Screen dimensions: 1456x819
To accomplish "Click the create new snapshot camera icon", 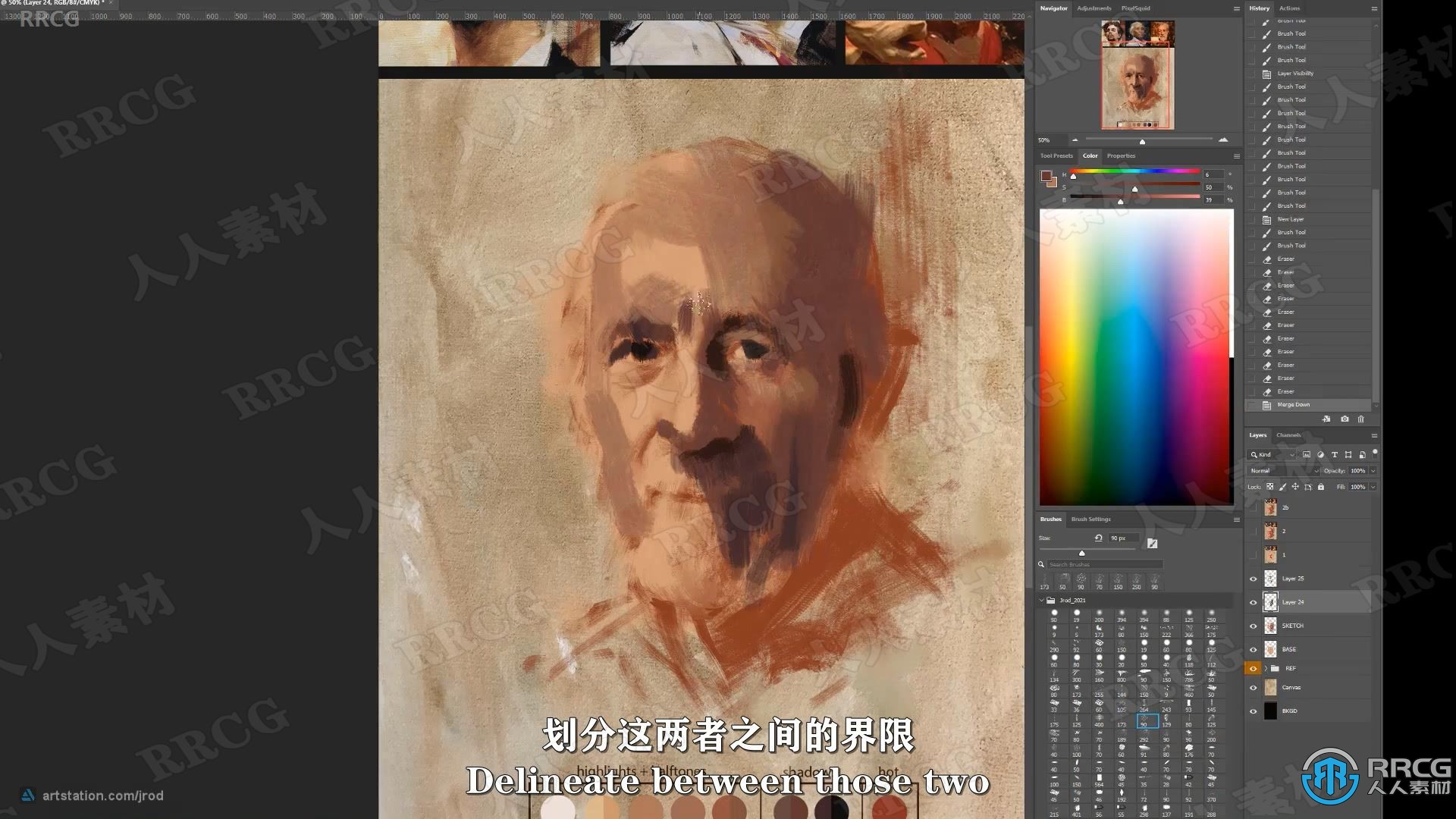I will point(1345,419).
